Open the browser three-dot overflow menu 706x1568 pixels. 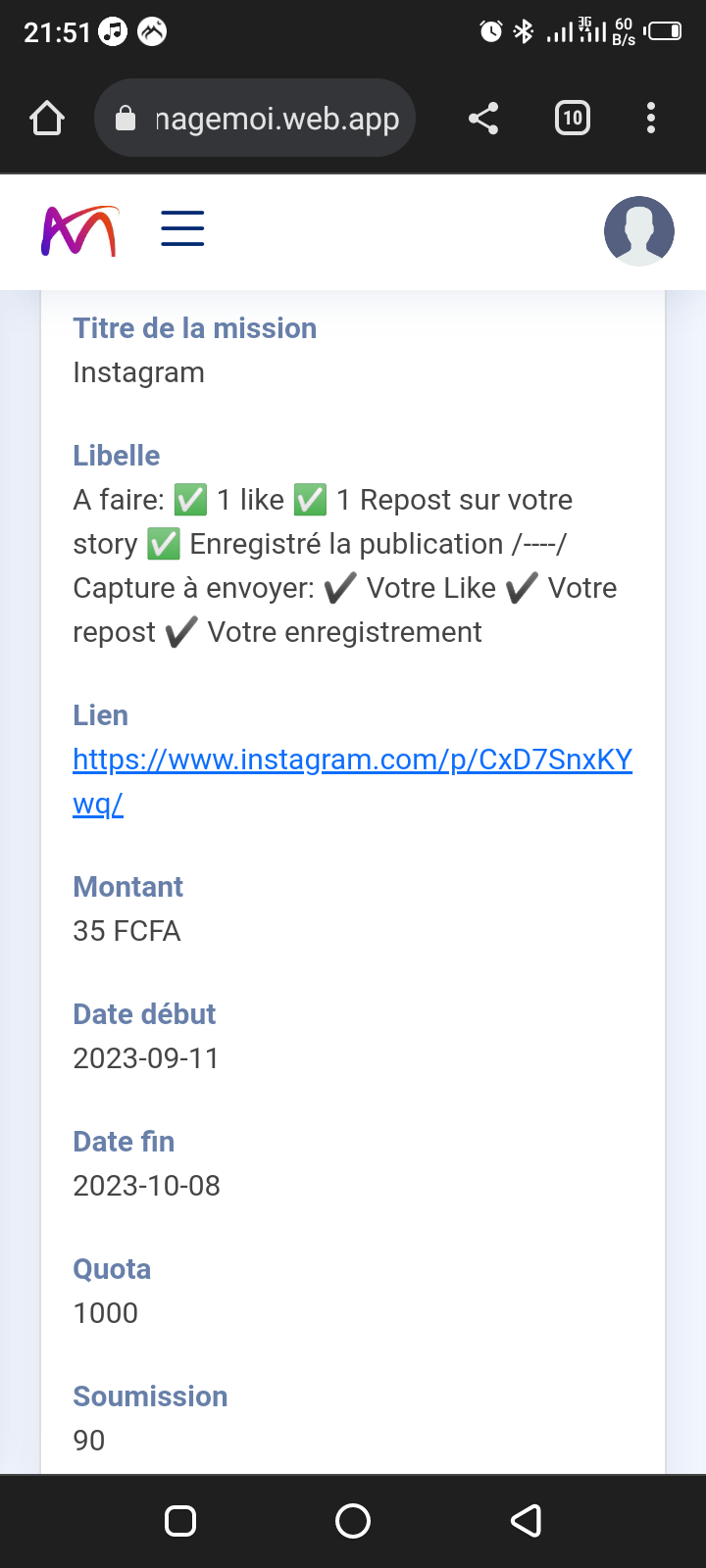tap(651, 119)
